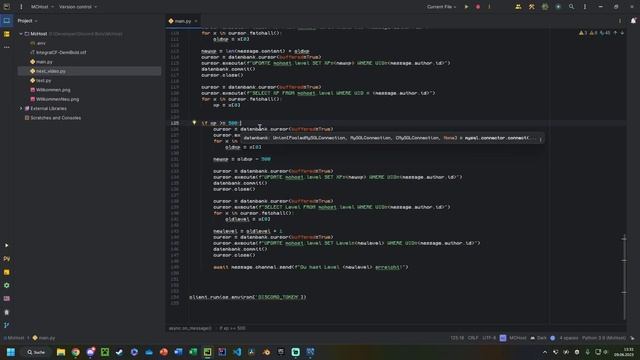Open the Current File run configuration dropdown
Viewport: 640px width, 360px height.
441,7
